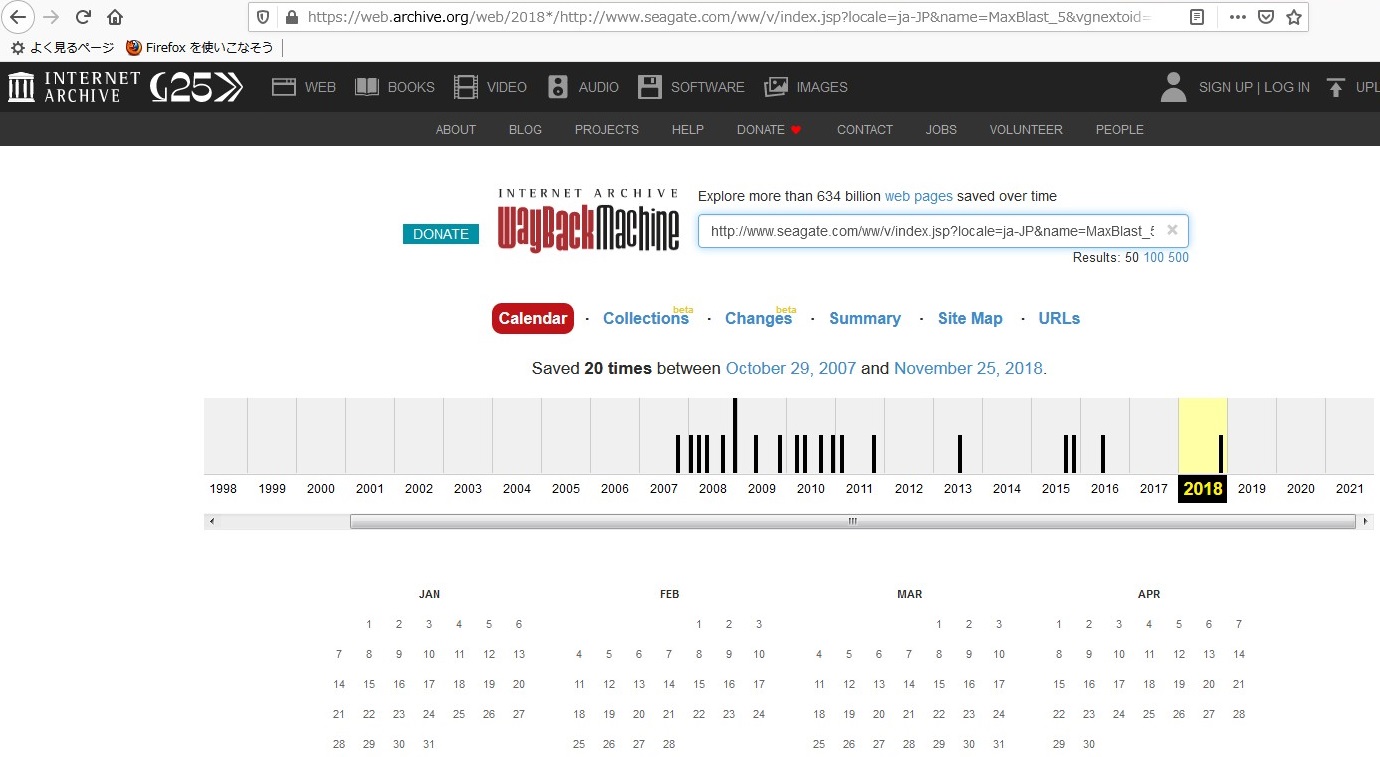Open the SOFTWARE section
The image size is (1380, 757).
pyautogui.click(x=691, y=87)
